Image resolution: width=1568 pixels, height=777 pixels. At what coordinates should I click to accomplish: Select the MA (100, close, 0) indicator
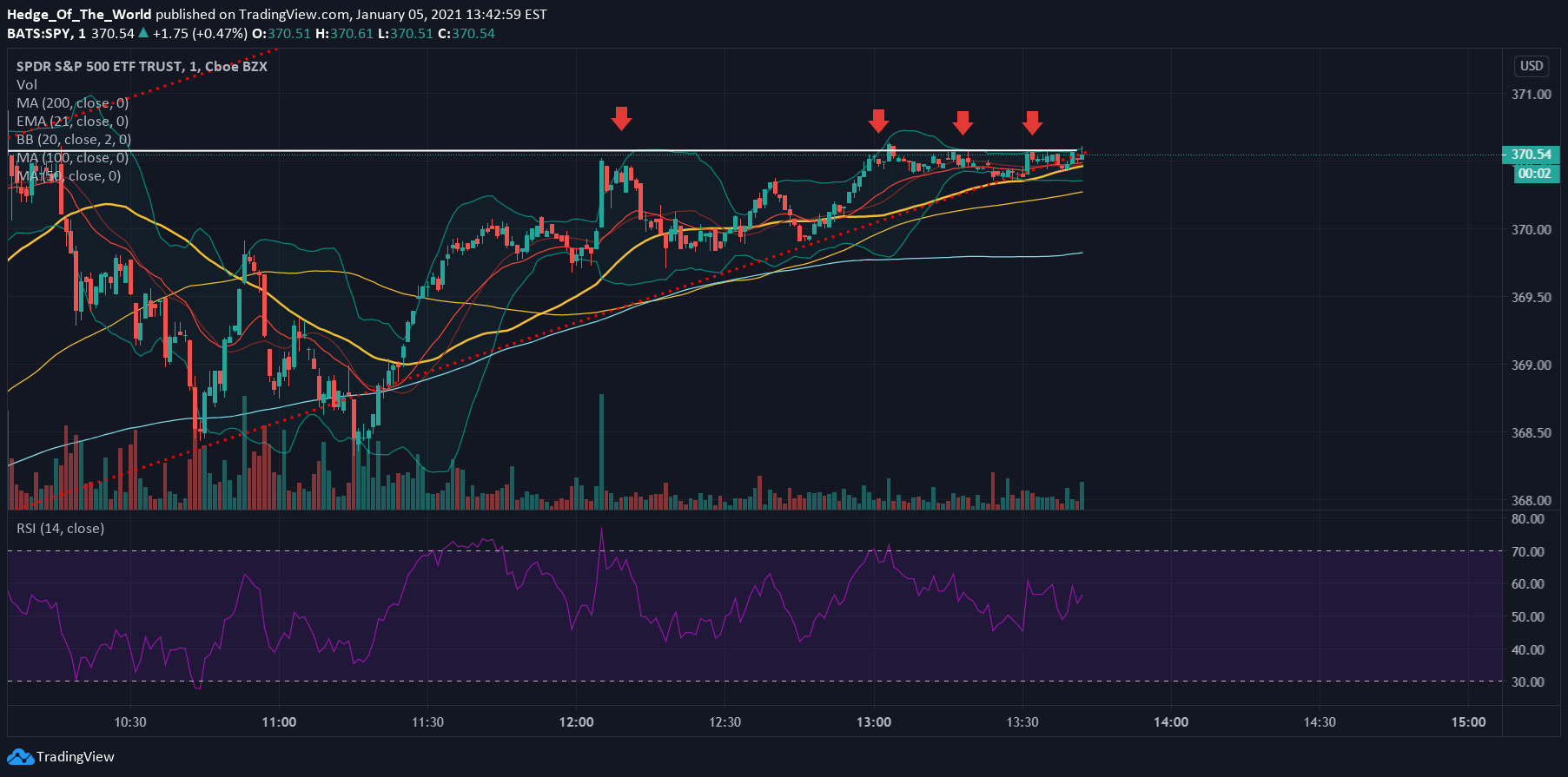click(72, 157)
